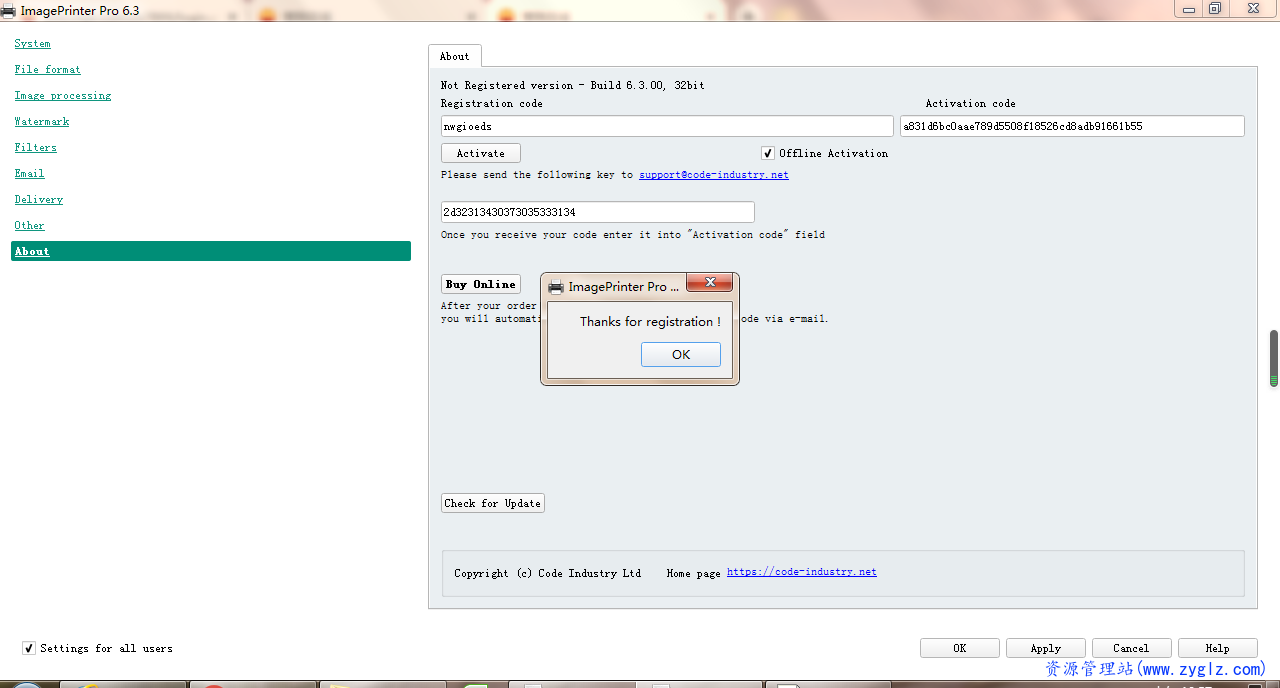Click the 'Home page' label text
The width and height of the screenshot is (1280, 688).
pyautogui.click(x=694, y=573)
